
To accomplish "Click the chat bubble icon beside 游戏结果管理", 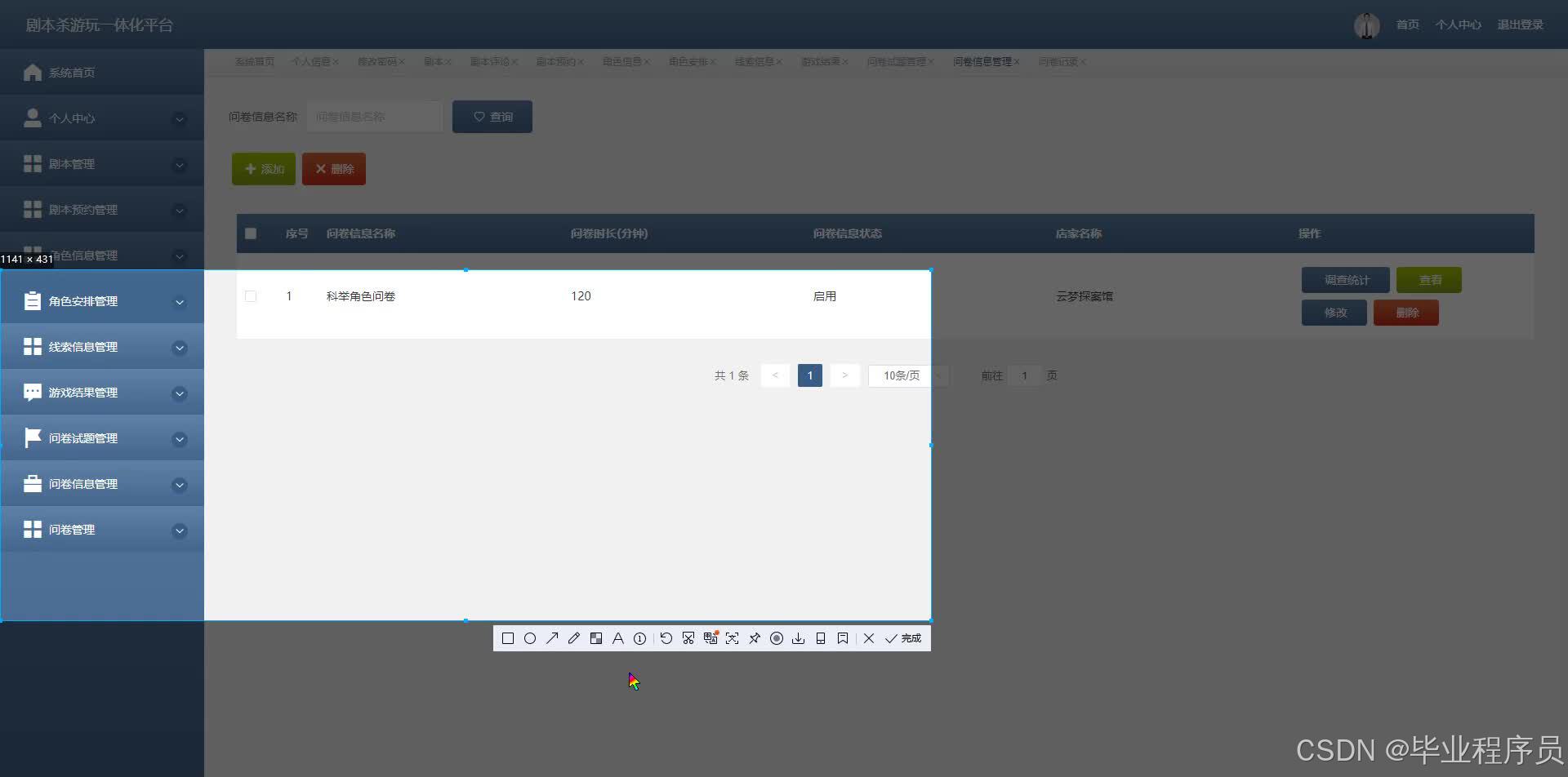I will point(33,393).
